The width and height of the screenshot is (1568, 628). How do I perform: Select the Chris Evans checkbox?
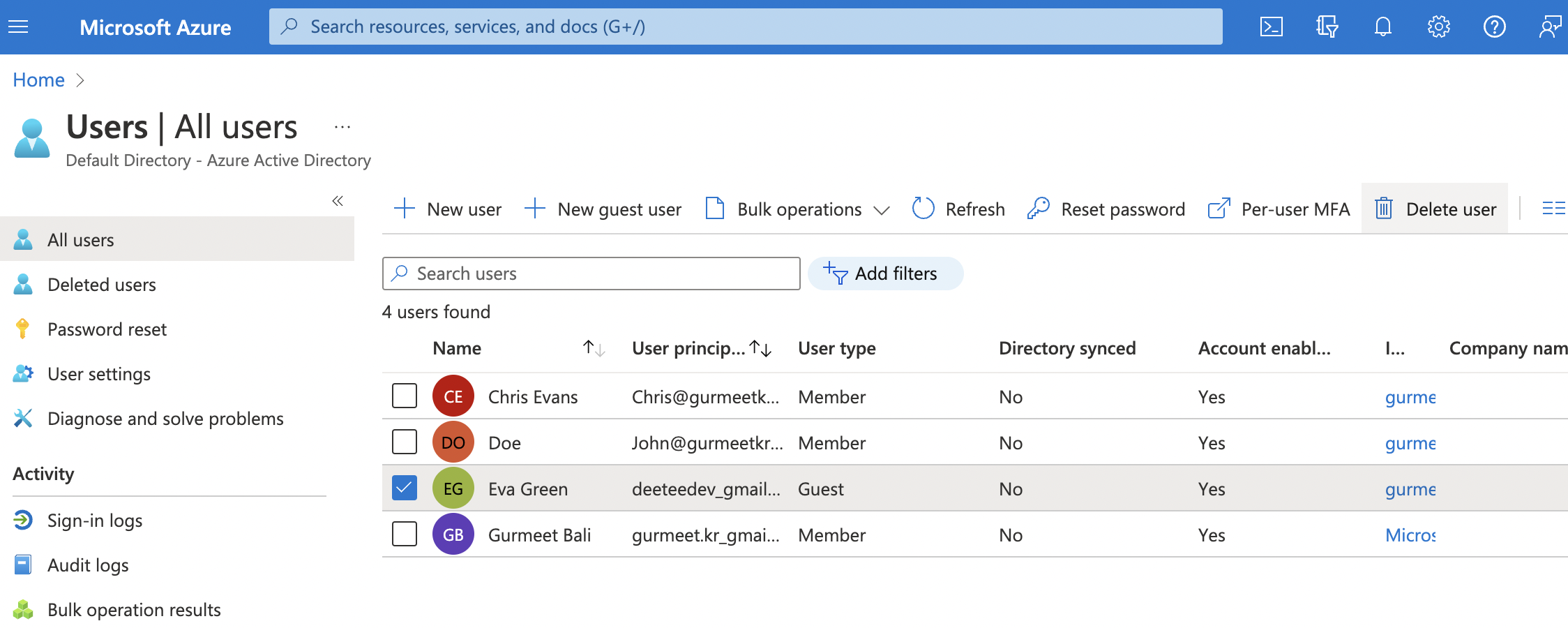click(x=405, y=396)
